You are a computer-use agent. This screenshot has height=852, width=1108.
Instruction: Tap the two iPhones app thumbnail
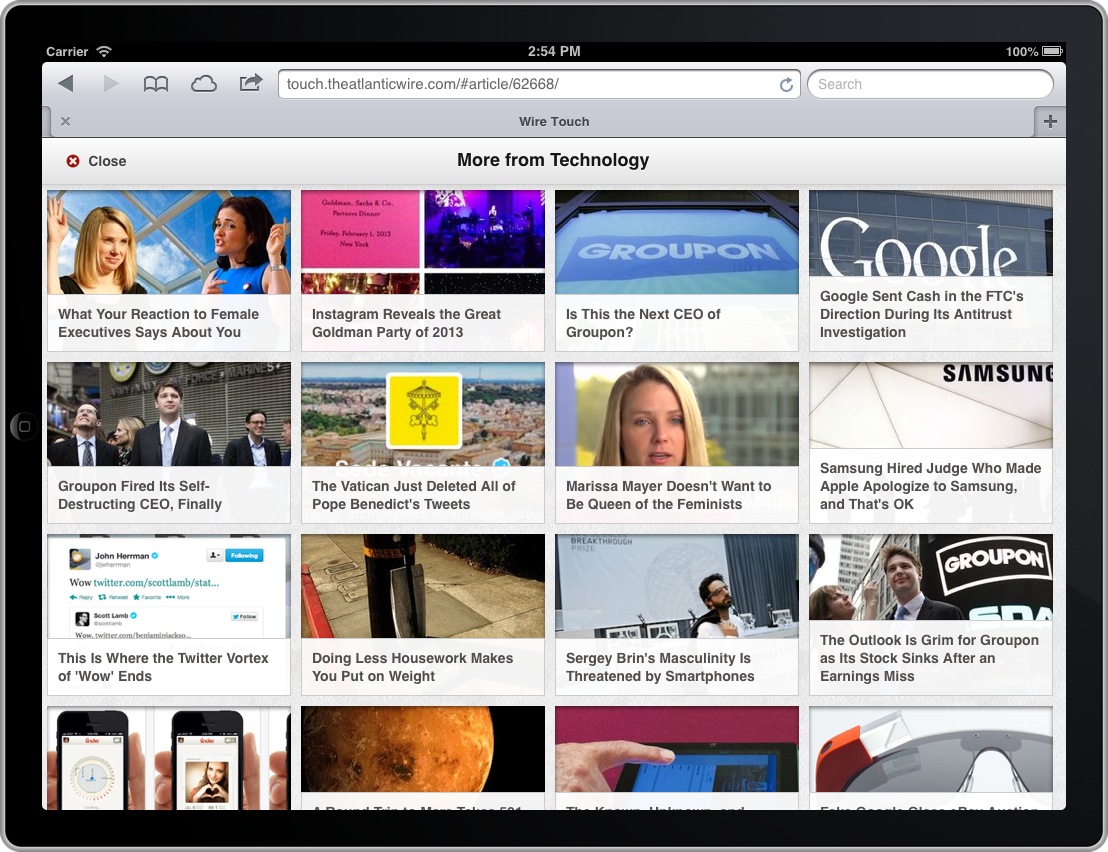[169, 758]
